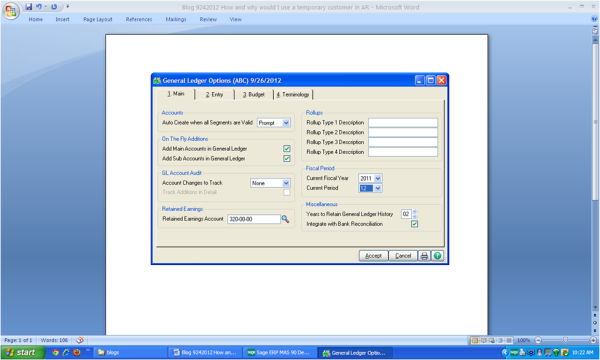Image resolution: width=600 pixels, height=360 pixels.
Task: Open the Windows start button
Action: [x=23, y=352]
